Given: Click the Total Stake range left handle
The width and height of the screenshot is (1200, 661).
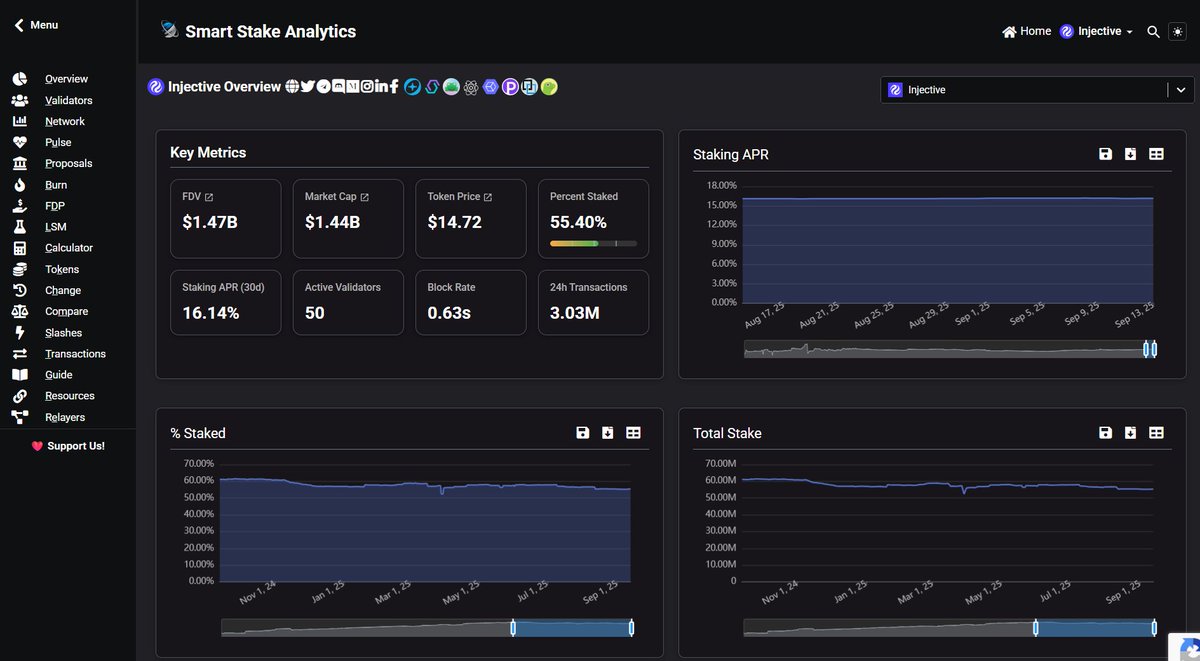Looking at the screenshot, I should (1036, 628).
